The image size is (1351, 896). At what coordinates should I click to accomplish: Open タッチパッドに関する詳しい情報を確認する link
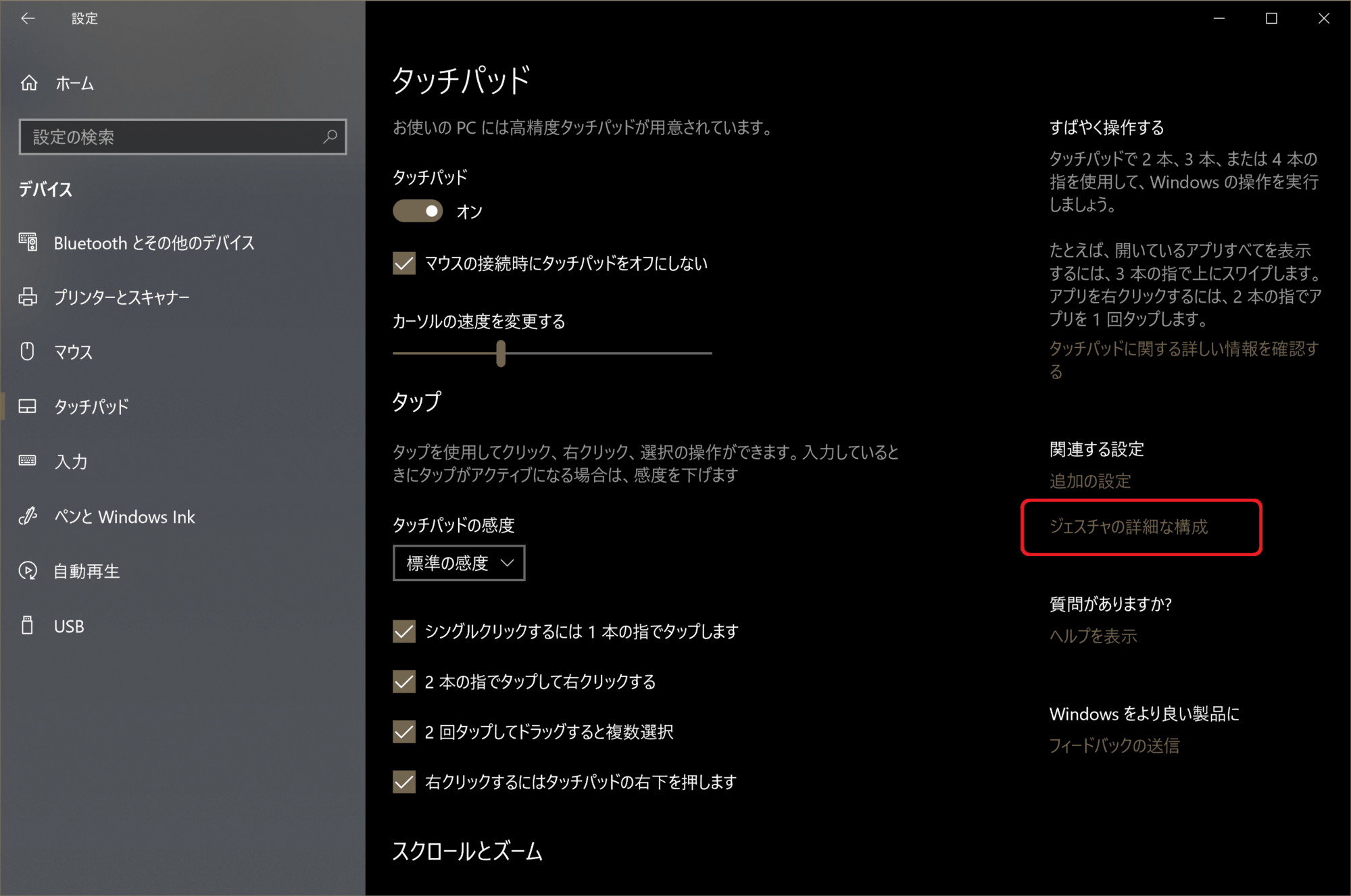pos(1183,359)
